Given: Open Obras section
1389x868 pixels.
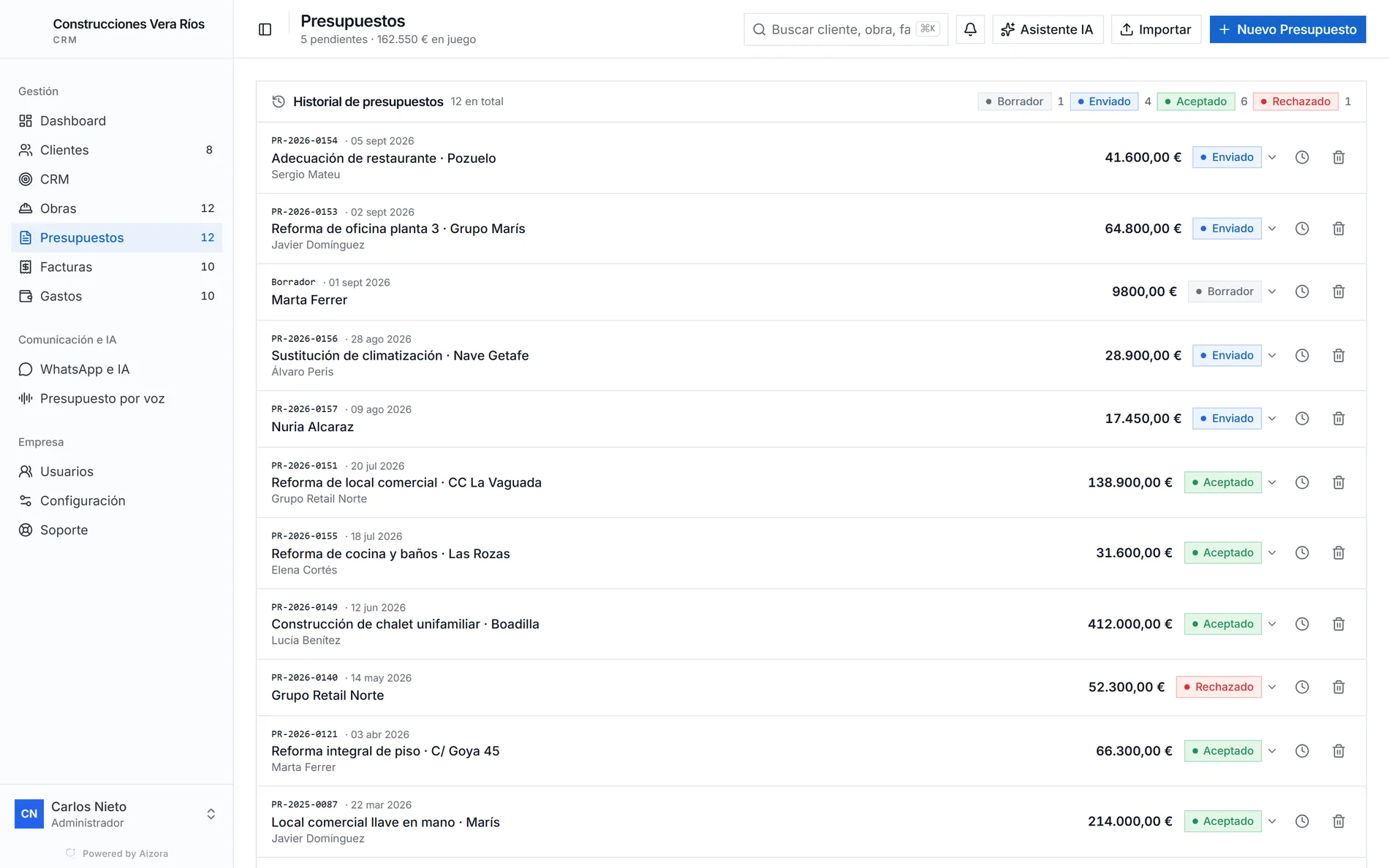Looking at the screenshot, I should 116,208.
